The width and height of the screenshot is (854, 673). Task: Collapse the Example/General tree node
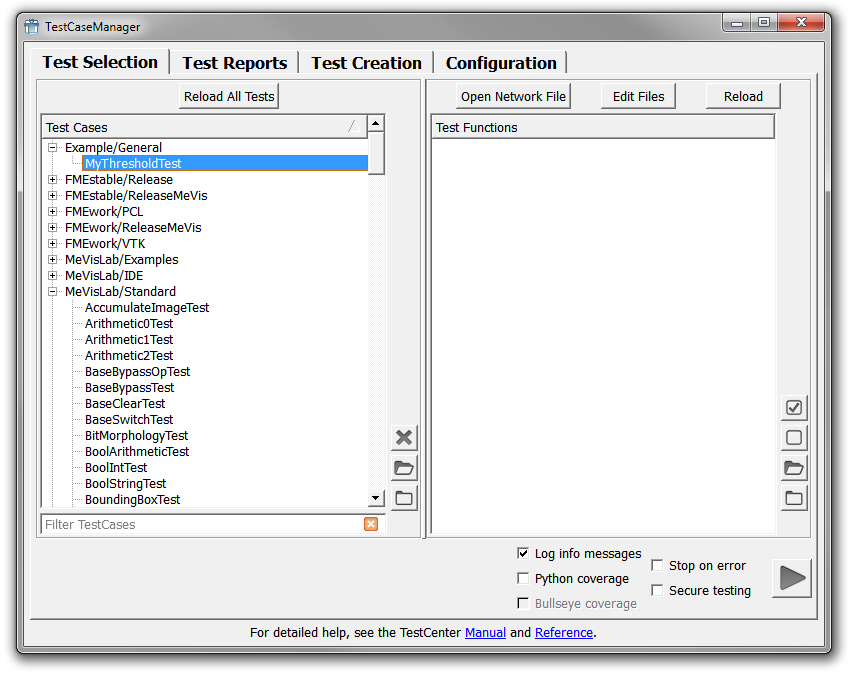pos(53,148)
